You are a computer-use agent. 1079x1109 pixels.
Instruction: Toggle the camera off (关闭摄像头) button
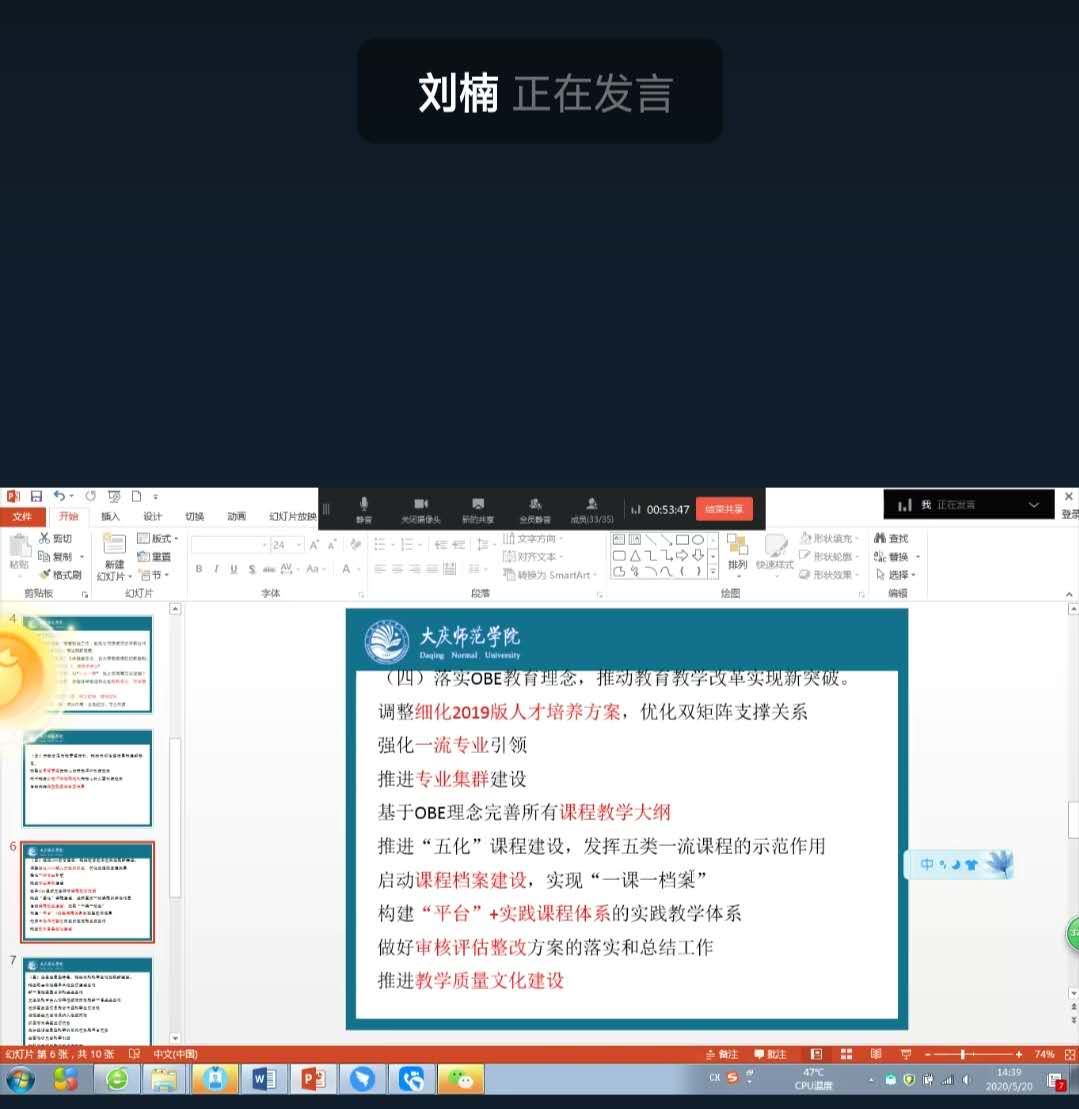[x=421, y=508]
